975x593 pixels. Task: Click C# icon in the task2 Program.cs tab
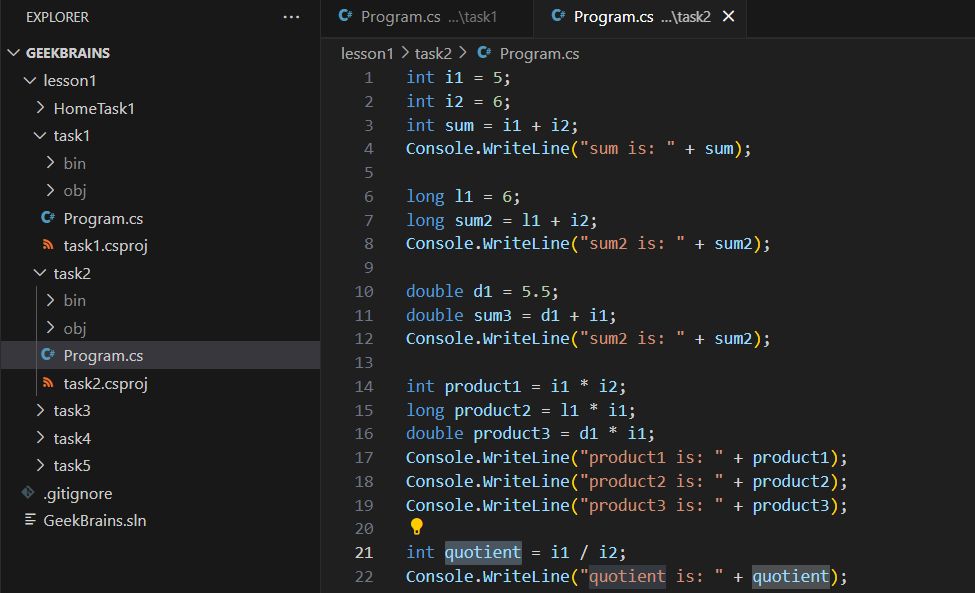pos(558,16)
